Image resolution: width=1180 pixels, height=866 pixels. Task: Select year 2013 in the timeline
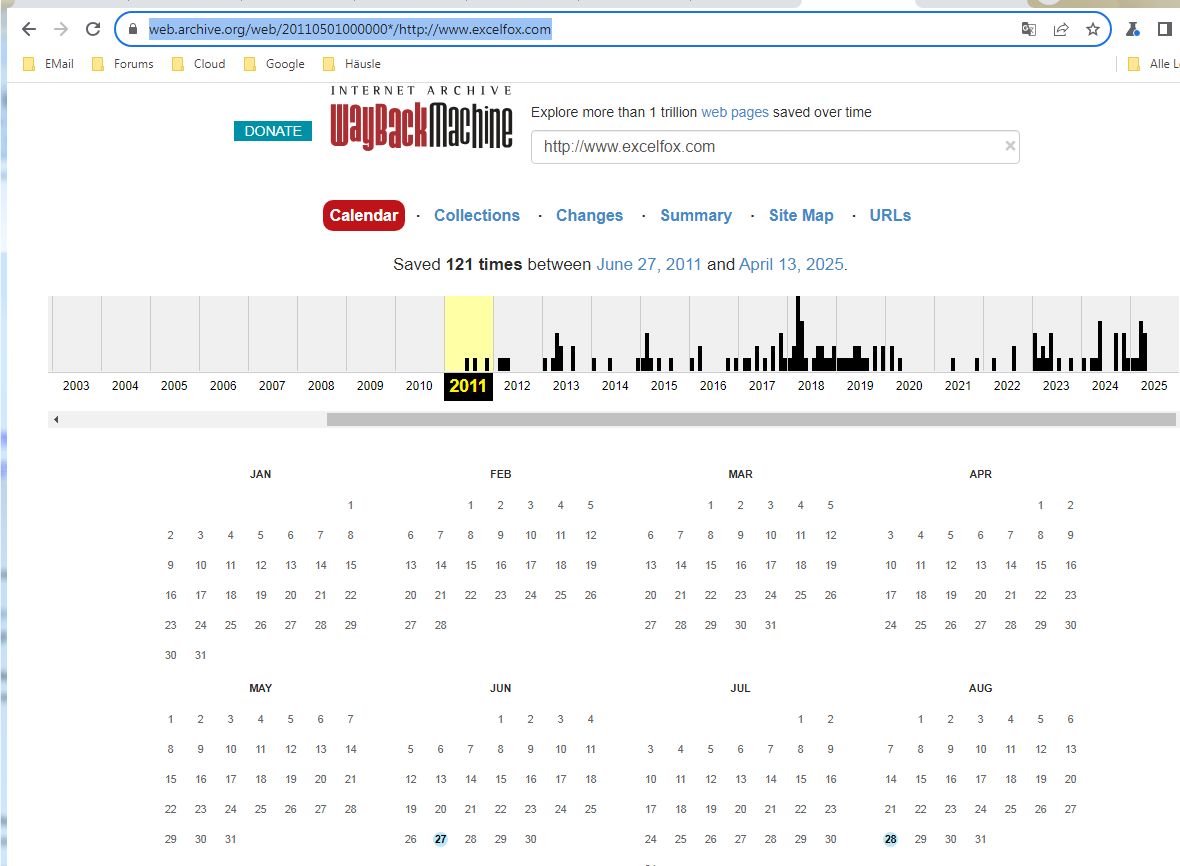(x=566, y=385)
